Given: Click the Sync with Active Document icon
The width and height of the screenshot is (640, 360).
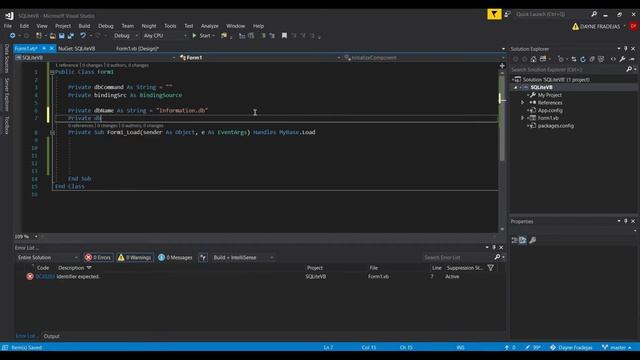Looking at the screenshot, I should point(573,59).
